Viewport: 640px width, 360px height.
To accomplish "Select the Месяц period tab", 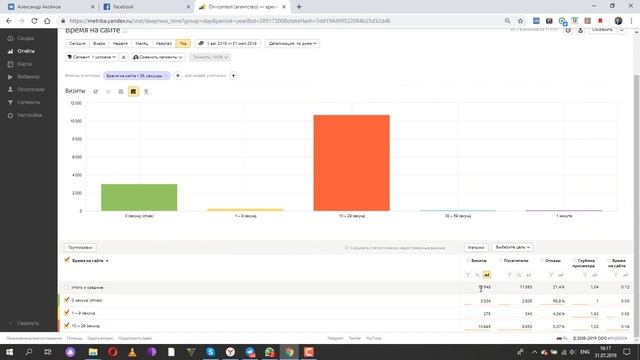I will point(142,43).
